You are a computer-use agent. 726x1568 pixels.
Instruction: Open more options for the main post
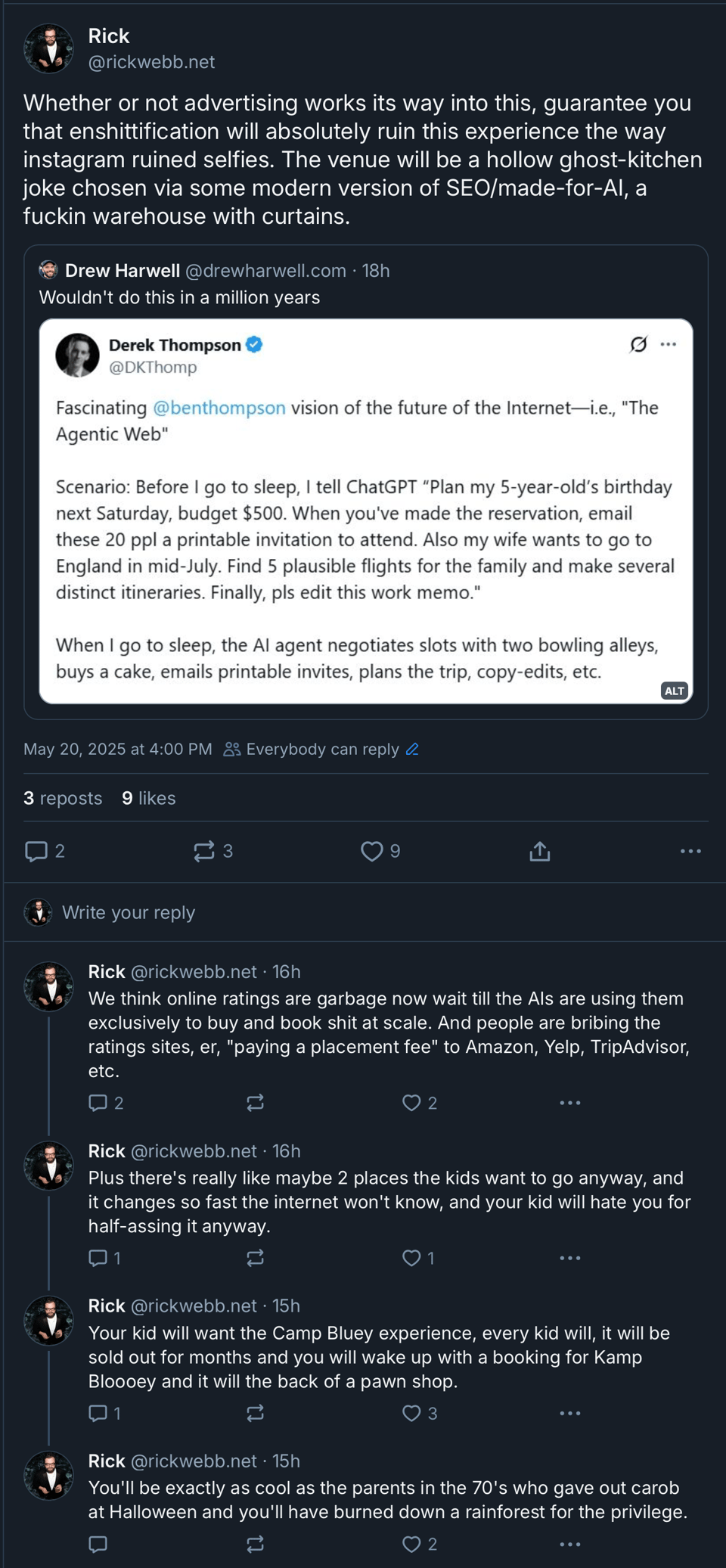click(x=690, y=851)
